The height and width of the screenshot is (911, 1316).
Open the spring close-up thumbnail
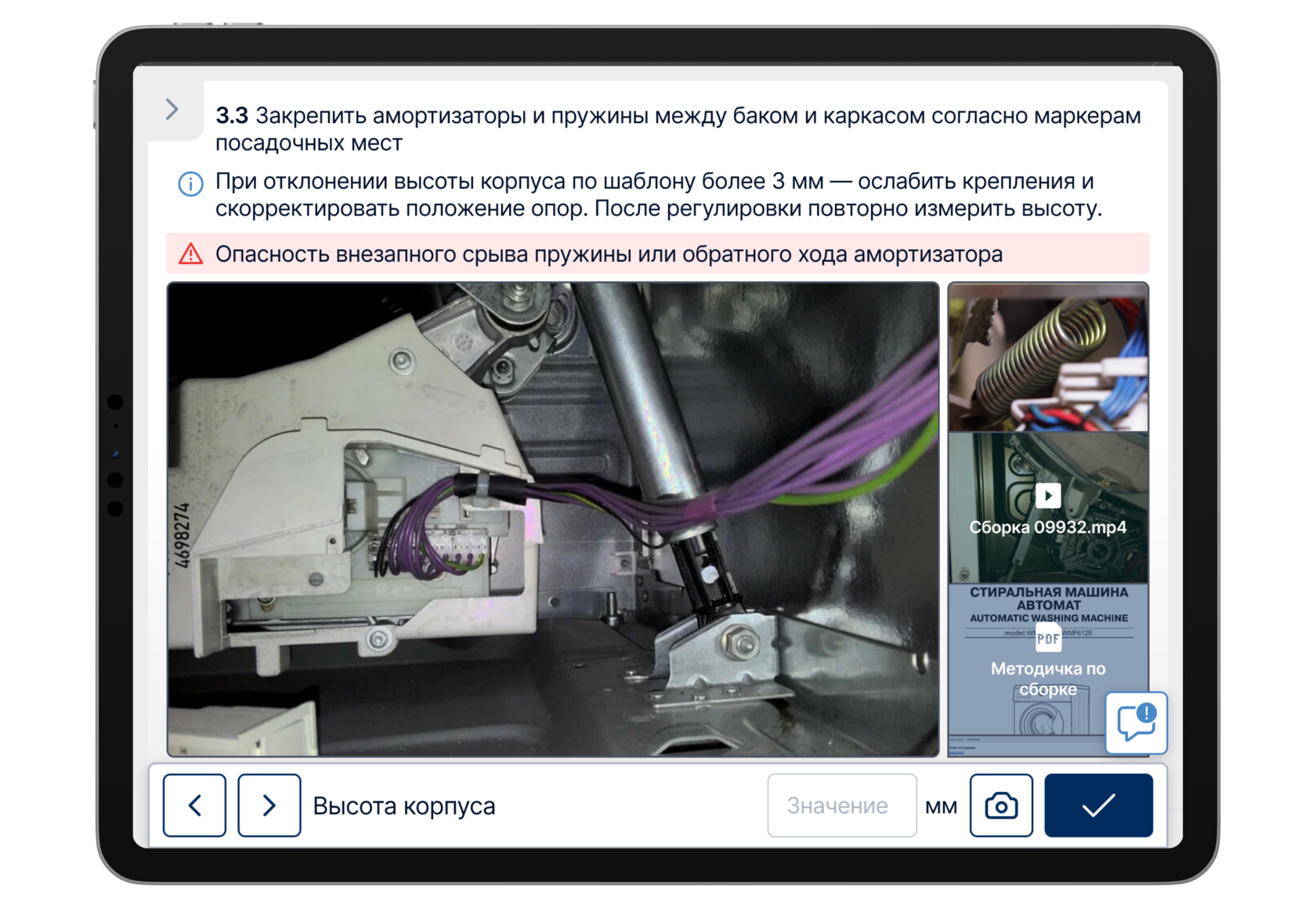pos(1048,357)
